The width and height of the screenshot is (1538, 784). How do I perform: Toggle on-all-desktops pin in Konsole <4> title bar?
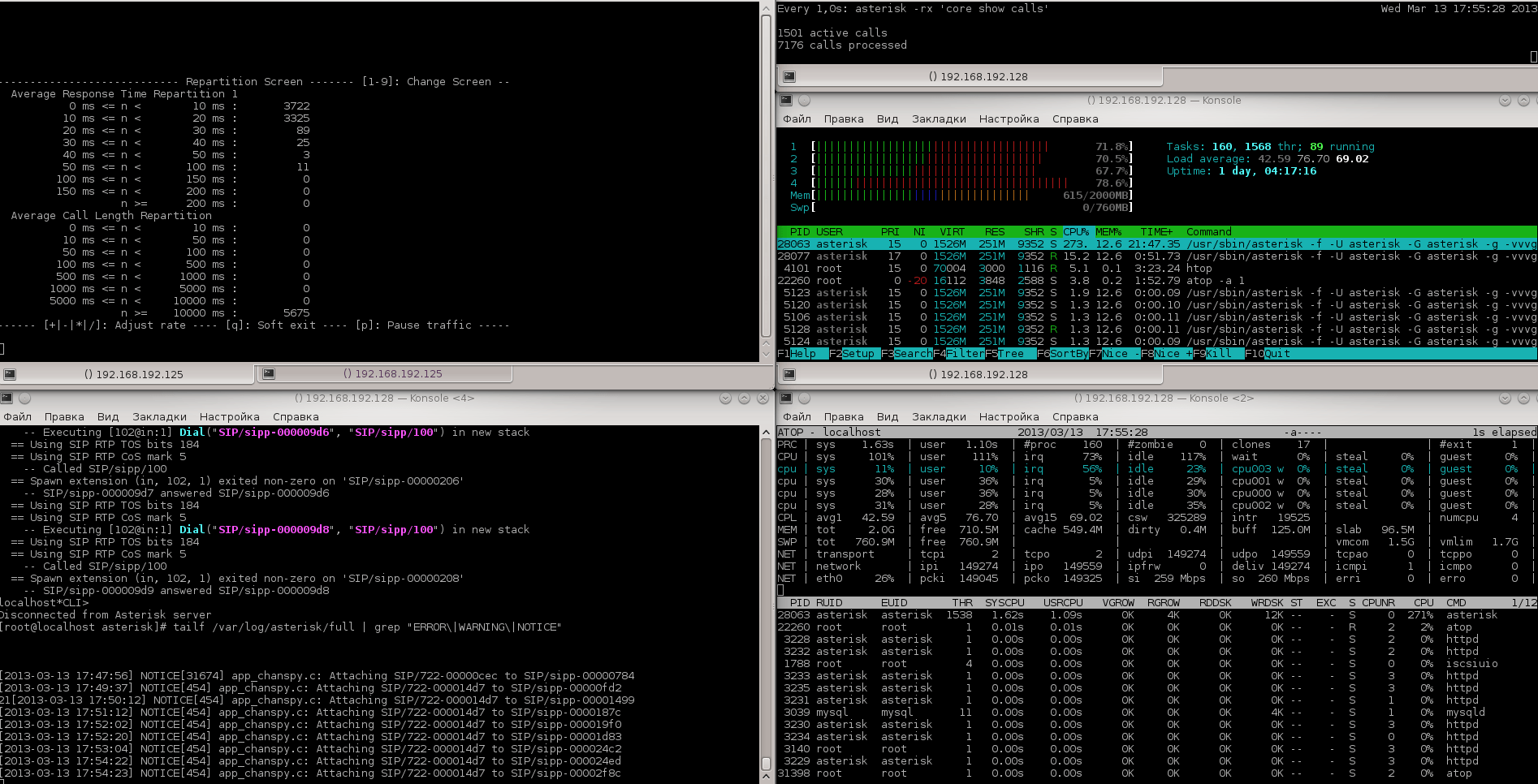(24, 398)
